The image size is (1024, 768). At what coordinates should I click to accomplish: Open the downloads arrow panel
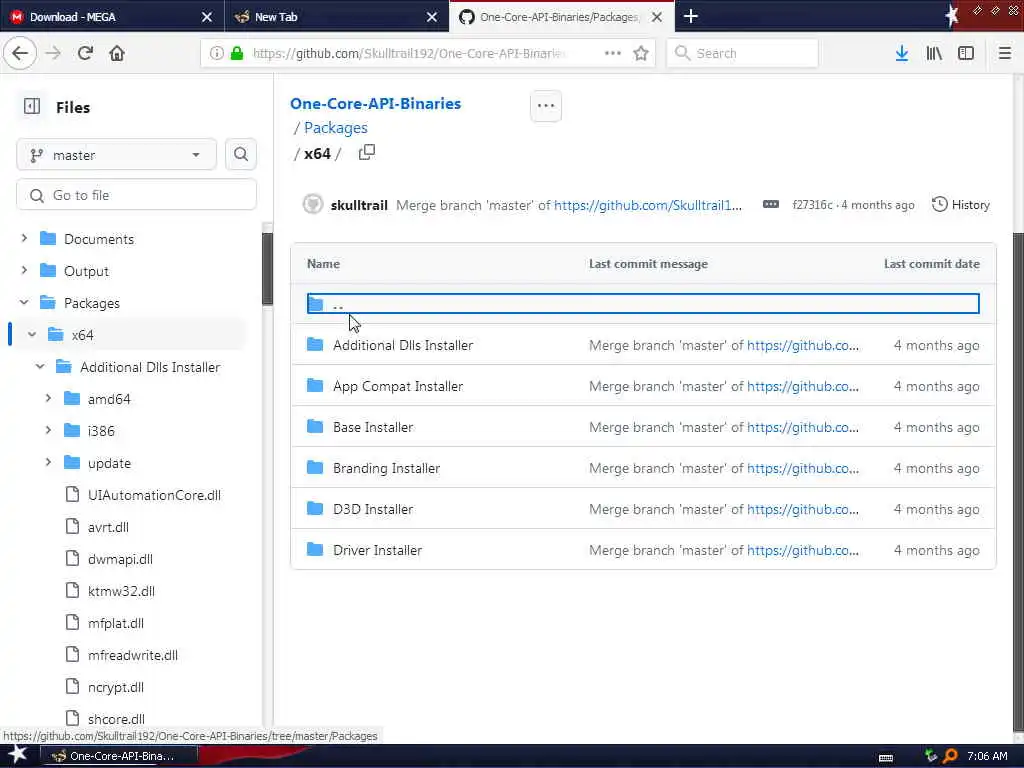(x=901, y=53)
